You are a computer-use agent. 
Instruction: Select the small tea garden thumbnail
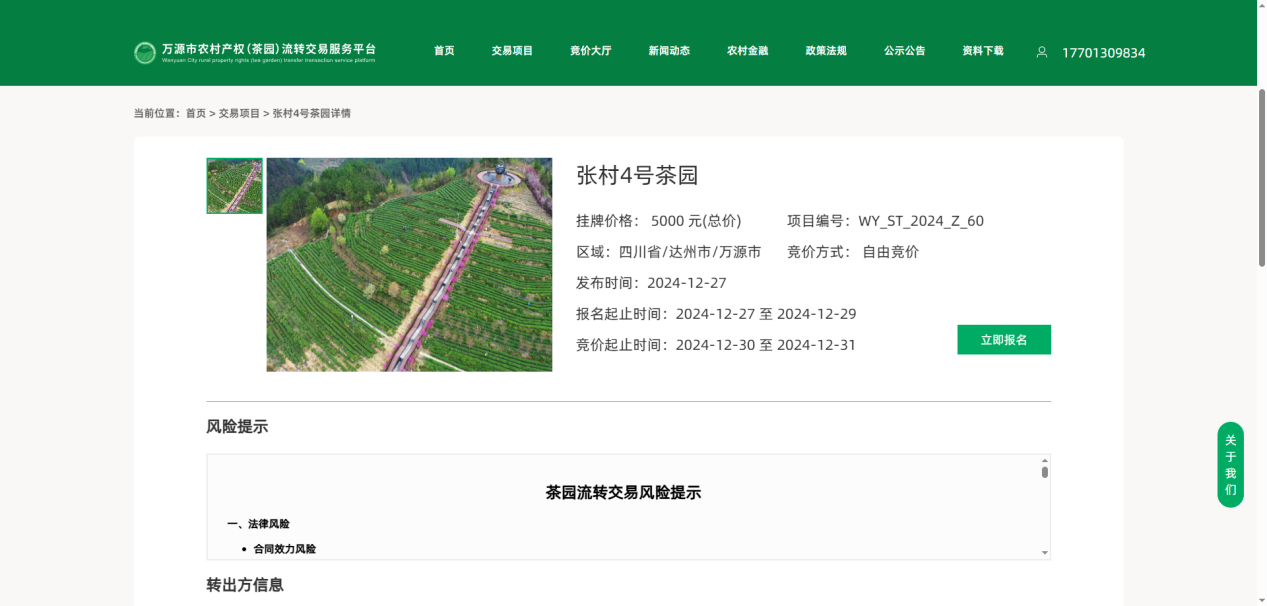[234, 186]
